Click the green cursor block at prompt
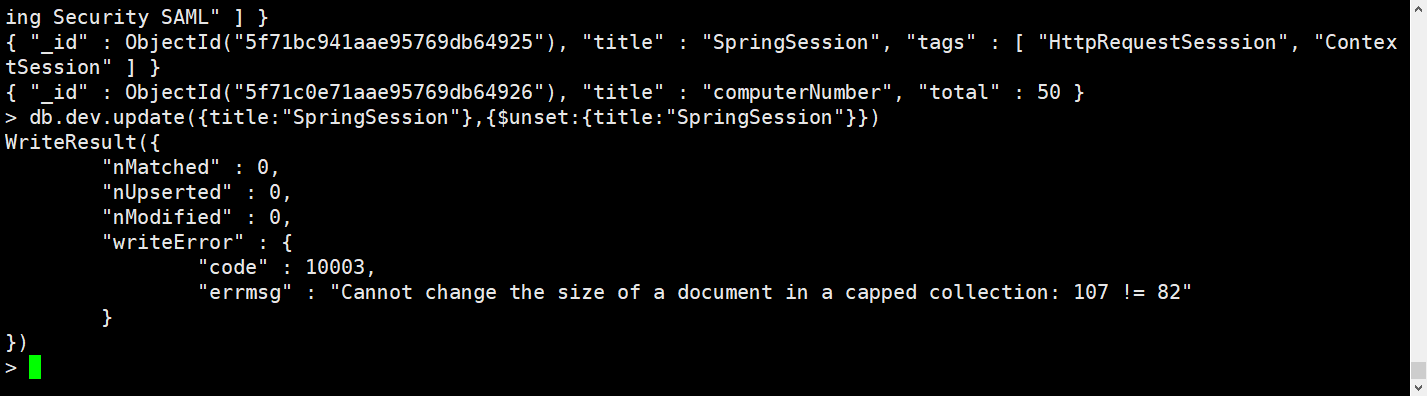The height and width of the screenshot is (396, 1427). point(35,368)
